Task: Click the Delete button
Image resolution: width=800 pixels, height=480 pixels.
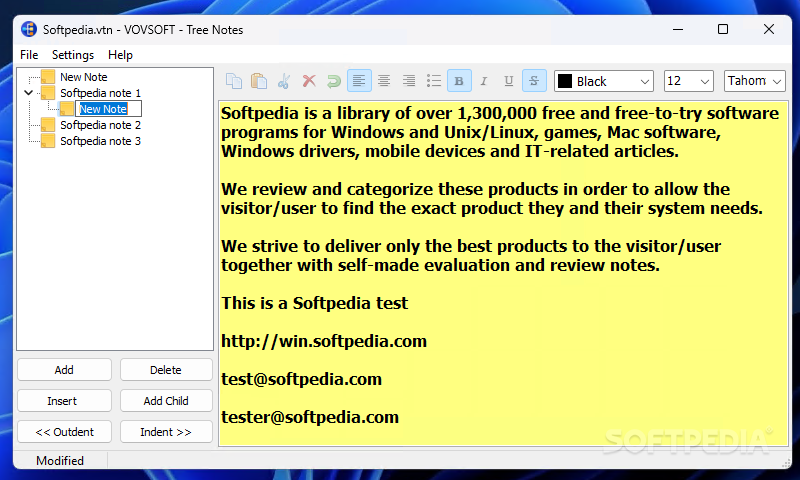Action: coord(166,370)
